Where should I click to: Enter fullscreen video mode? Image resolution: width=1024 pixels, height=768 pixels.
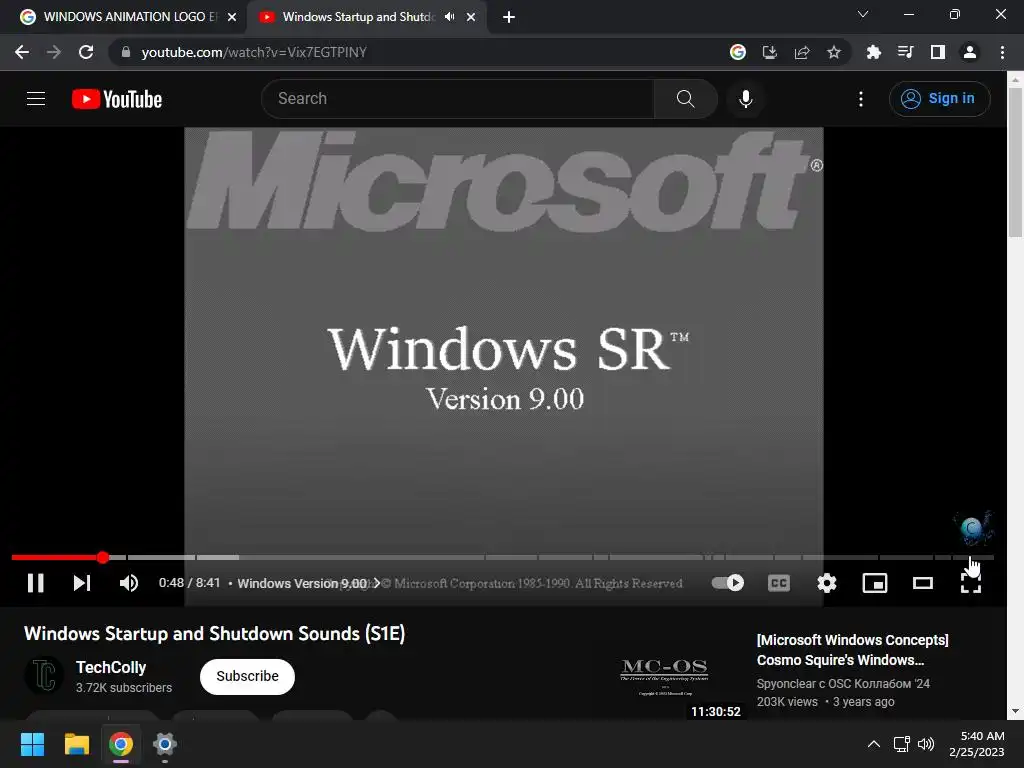click(970, 583)
